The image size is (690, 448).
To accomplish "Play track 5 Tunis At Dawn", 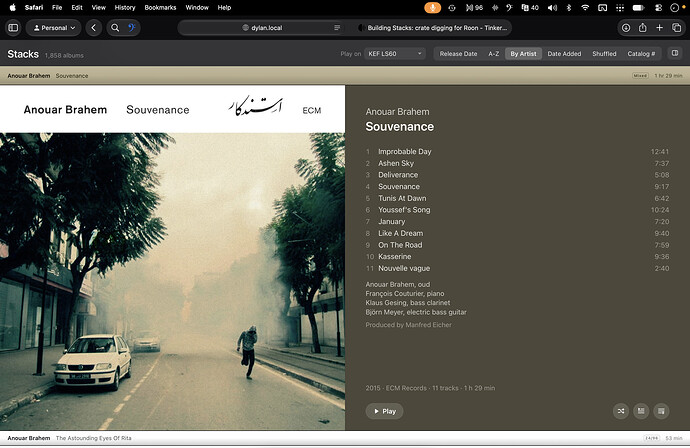I will tap(517, 198).
